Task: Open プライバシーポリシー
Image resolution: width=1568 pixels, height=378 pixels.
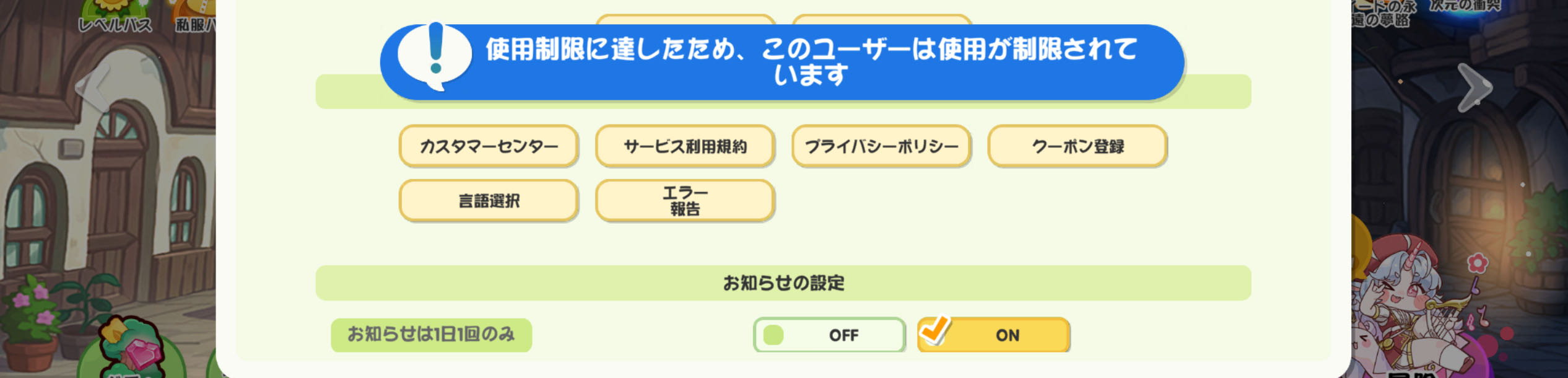Action: (x=881, y=147)
